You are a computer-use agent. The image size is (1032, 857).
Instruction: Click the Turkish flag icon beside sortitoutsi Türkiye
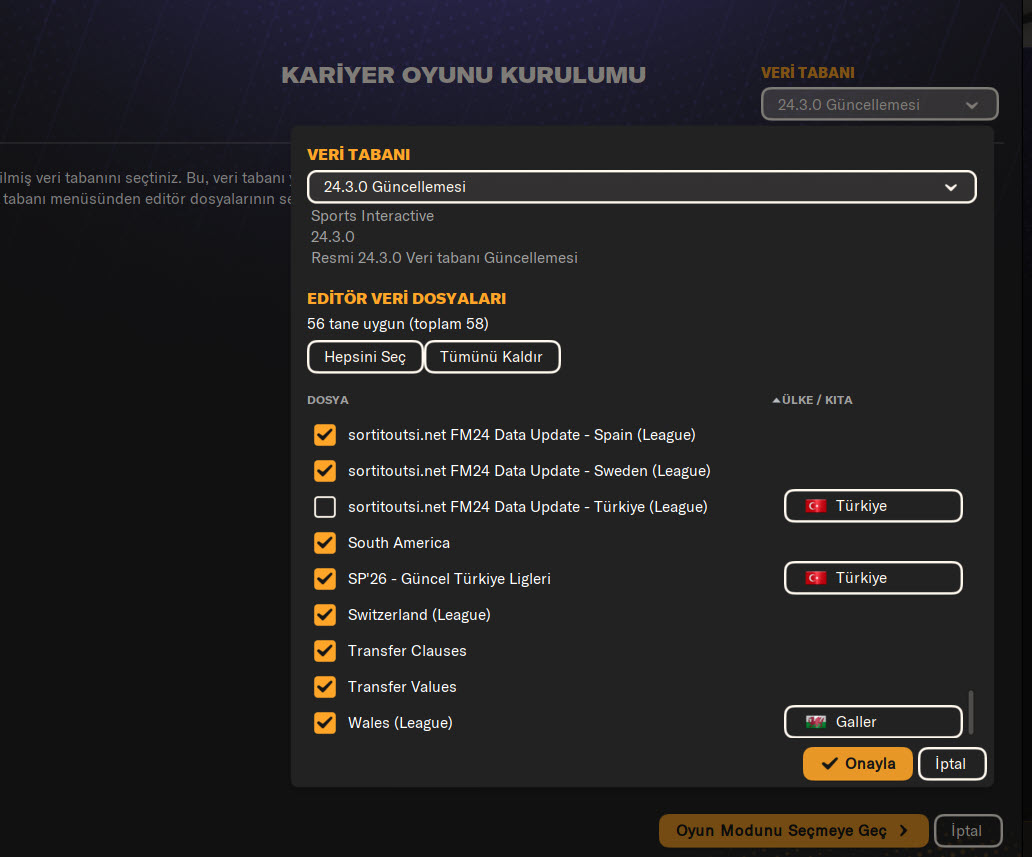click(x=816, y=506)
